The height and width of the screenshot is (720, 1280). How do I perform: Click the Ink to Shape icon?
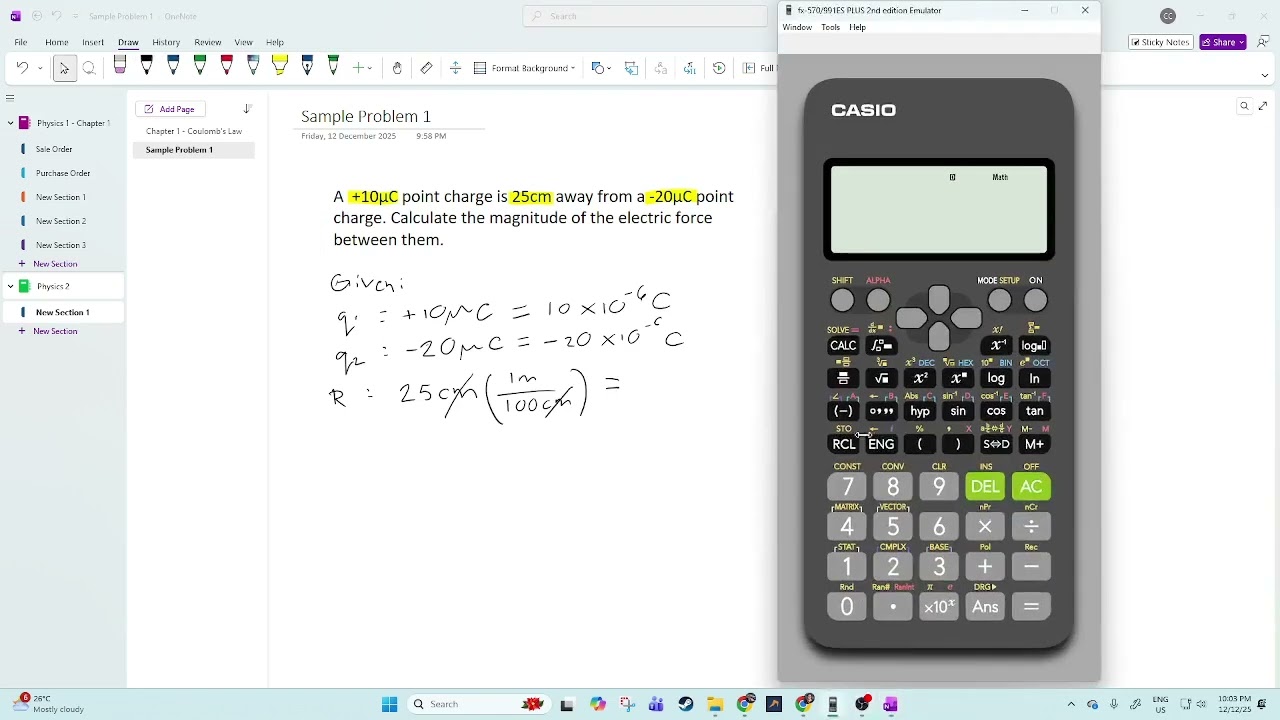coord(631,68)
